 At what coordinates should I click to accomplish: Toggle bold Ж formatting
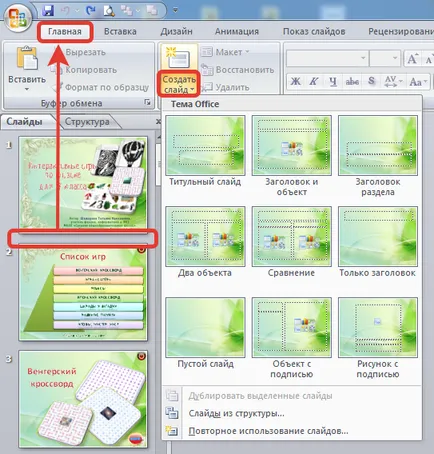click(295, 81)
